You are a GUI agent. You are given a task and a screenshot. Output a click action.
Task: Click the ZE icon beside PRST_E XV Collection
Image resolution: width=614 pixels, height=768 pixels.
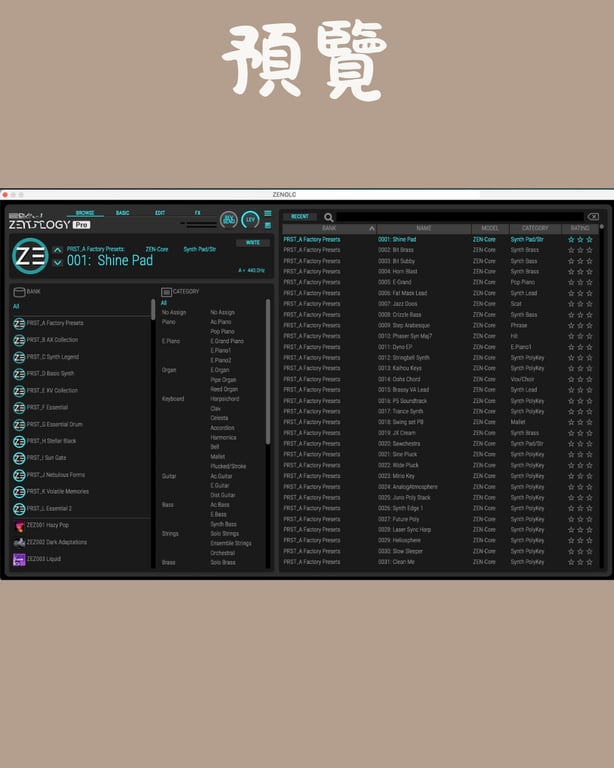point(19,391)
